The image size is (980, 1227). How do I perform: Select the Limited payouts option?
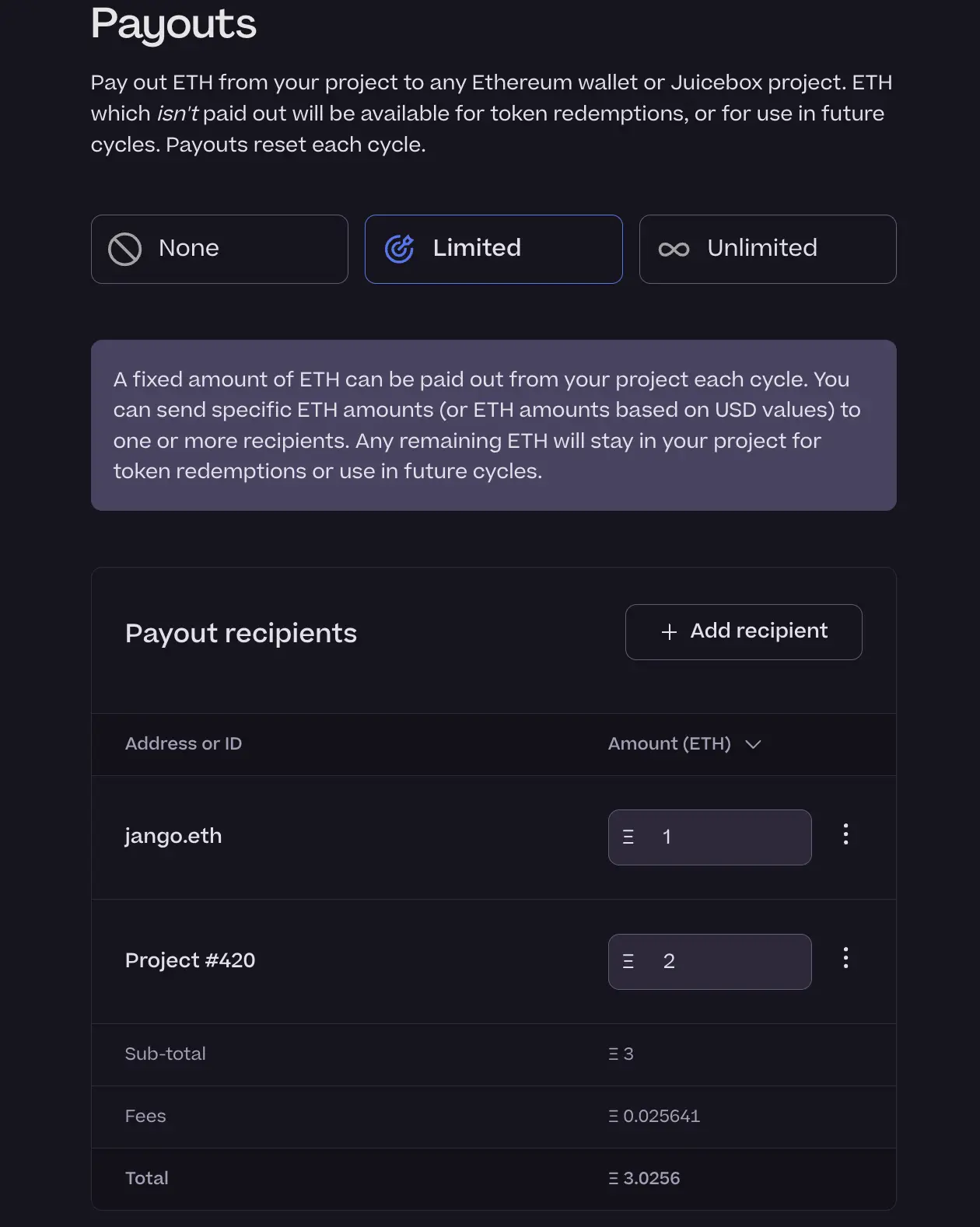(x=493, y=249)
